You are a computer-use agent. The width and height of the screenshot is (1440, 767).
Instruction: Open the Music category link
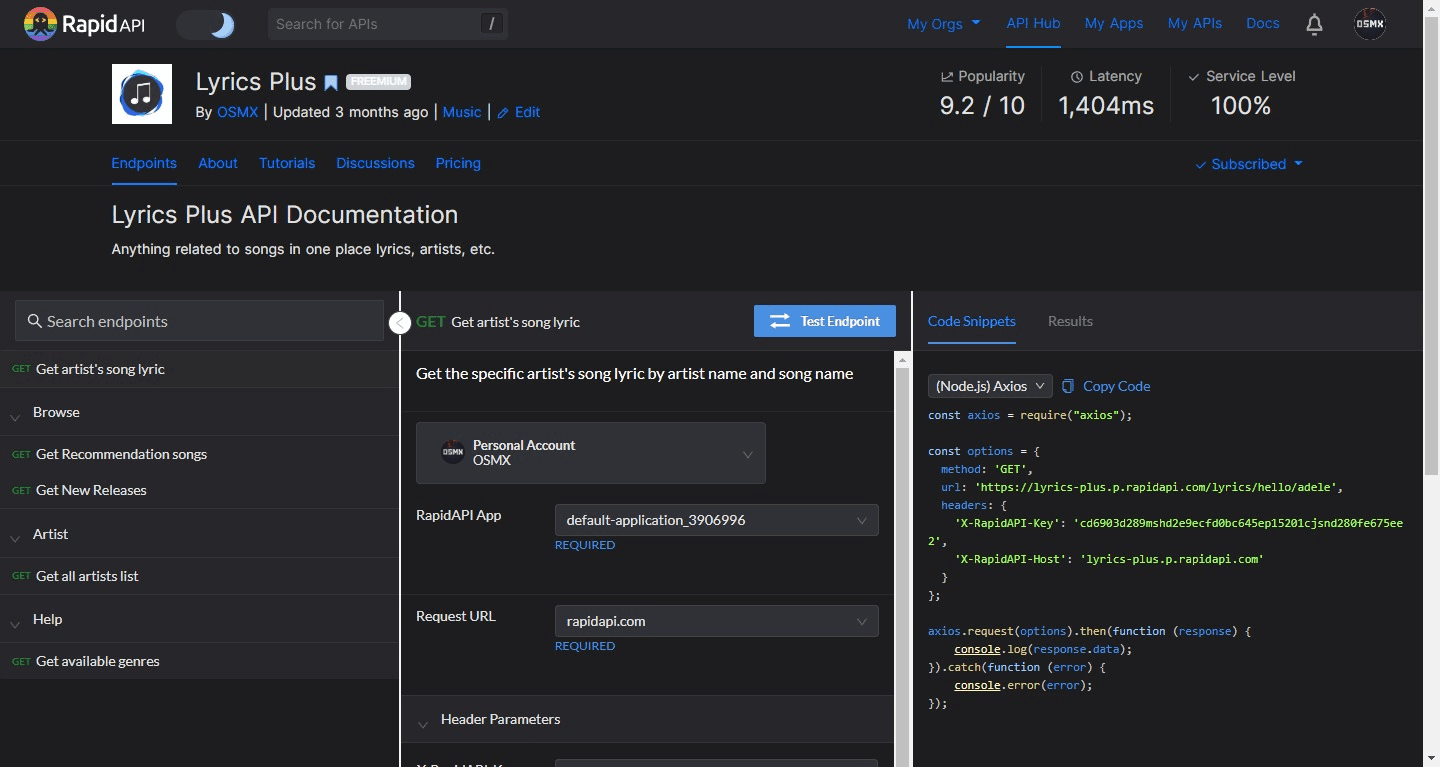[462, 112]
